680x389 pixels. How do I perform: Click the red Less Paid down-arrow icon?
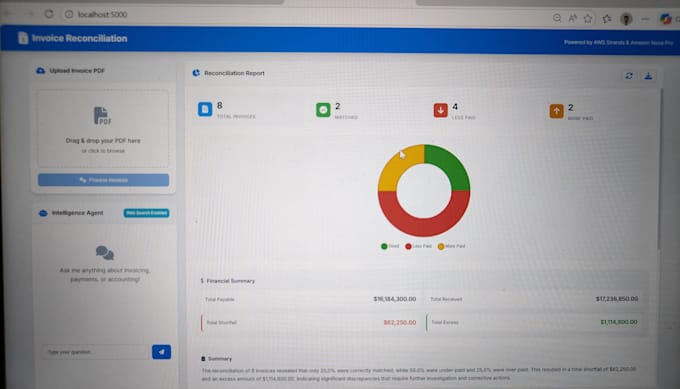point(441,111)
